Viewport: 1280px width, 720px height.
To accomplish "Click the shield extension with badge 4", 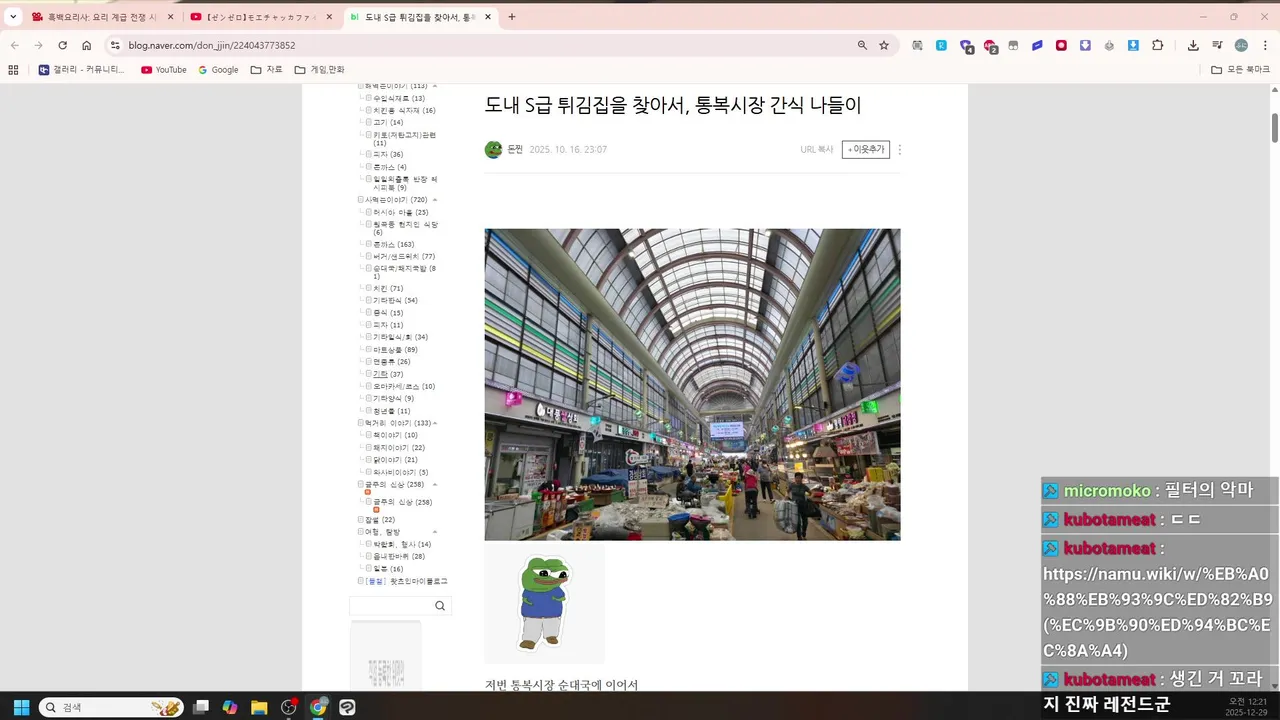I will coord(966,46).
